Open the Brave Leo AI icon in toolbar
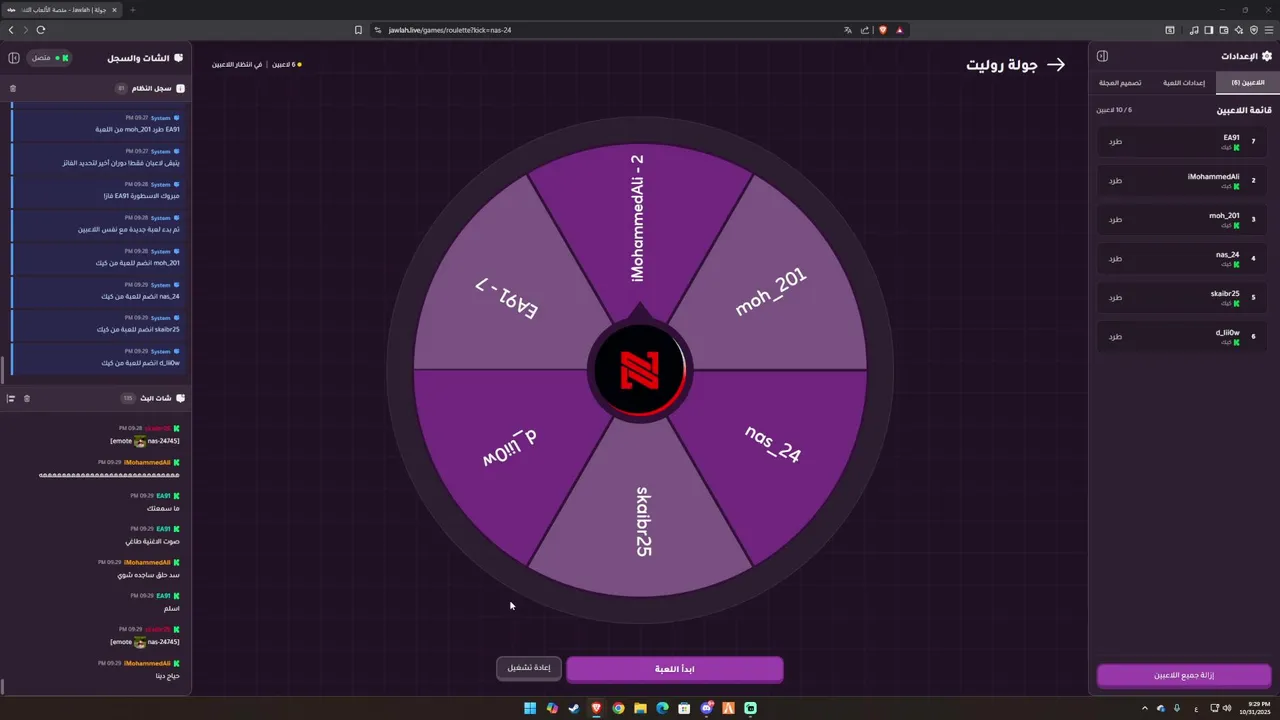 (1239, 30)
